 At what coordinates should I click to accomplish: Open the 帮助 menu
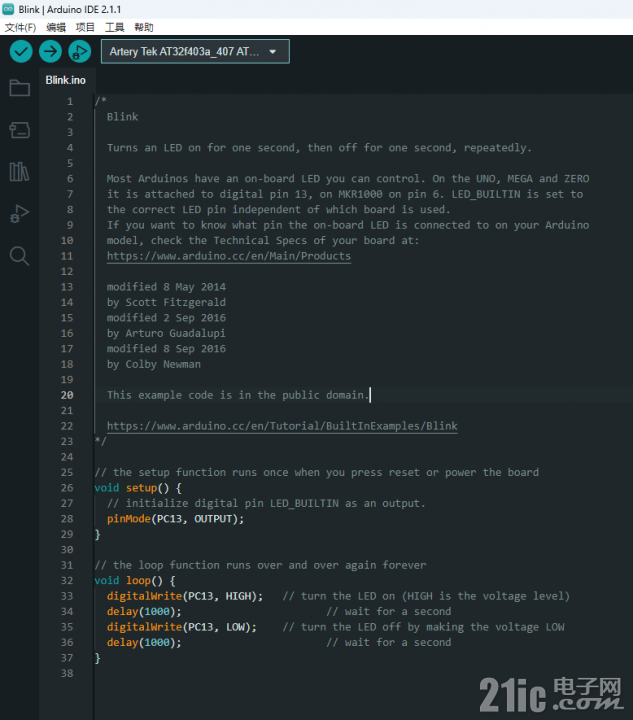(x=144, y=28)
